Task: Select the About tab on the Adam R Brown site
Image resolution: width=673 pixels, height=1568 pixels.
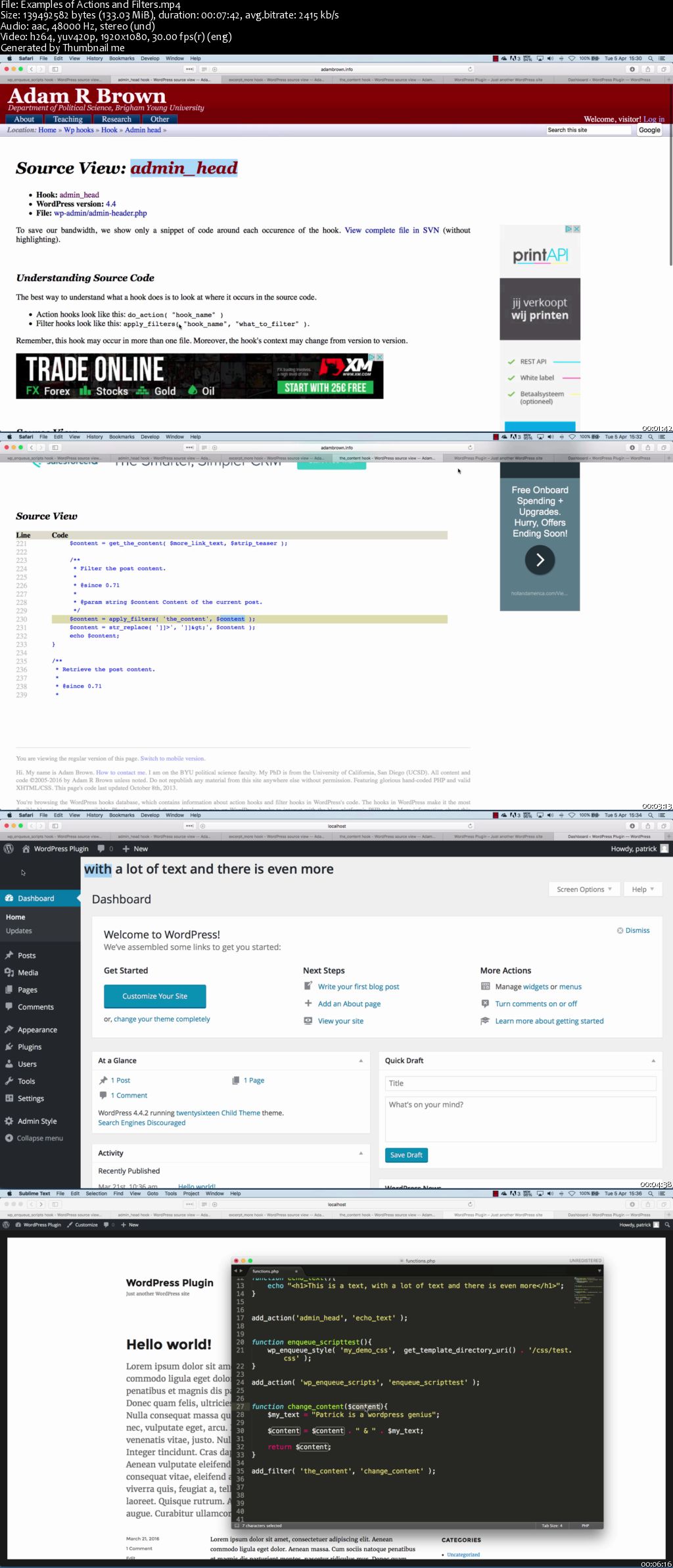Action: pyautogui.click(x=24, y=119)
